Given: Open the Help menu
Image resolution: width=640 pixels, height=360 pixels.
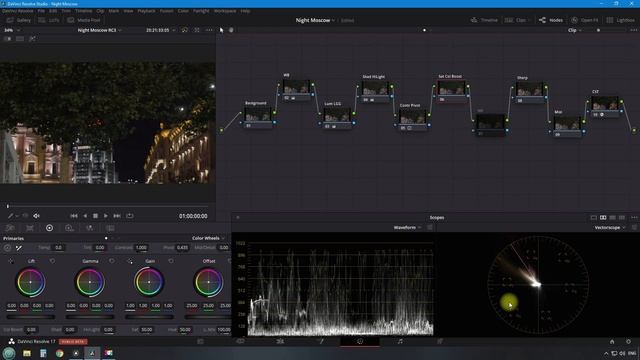Looking at the screenshot, I should pyautogui.click(x=245, y=11).
